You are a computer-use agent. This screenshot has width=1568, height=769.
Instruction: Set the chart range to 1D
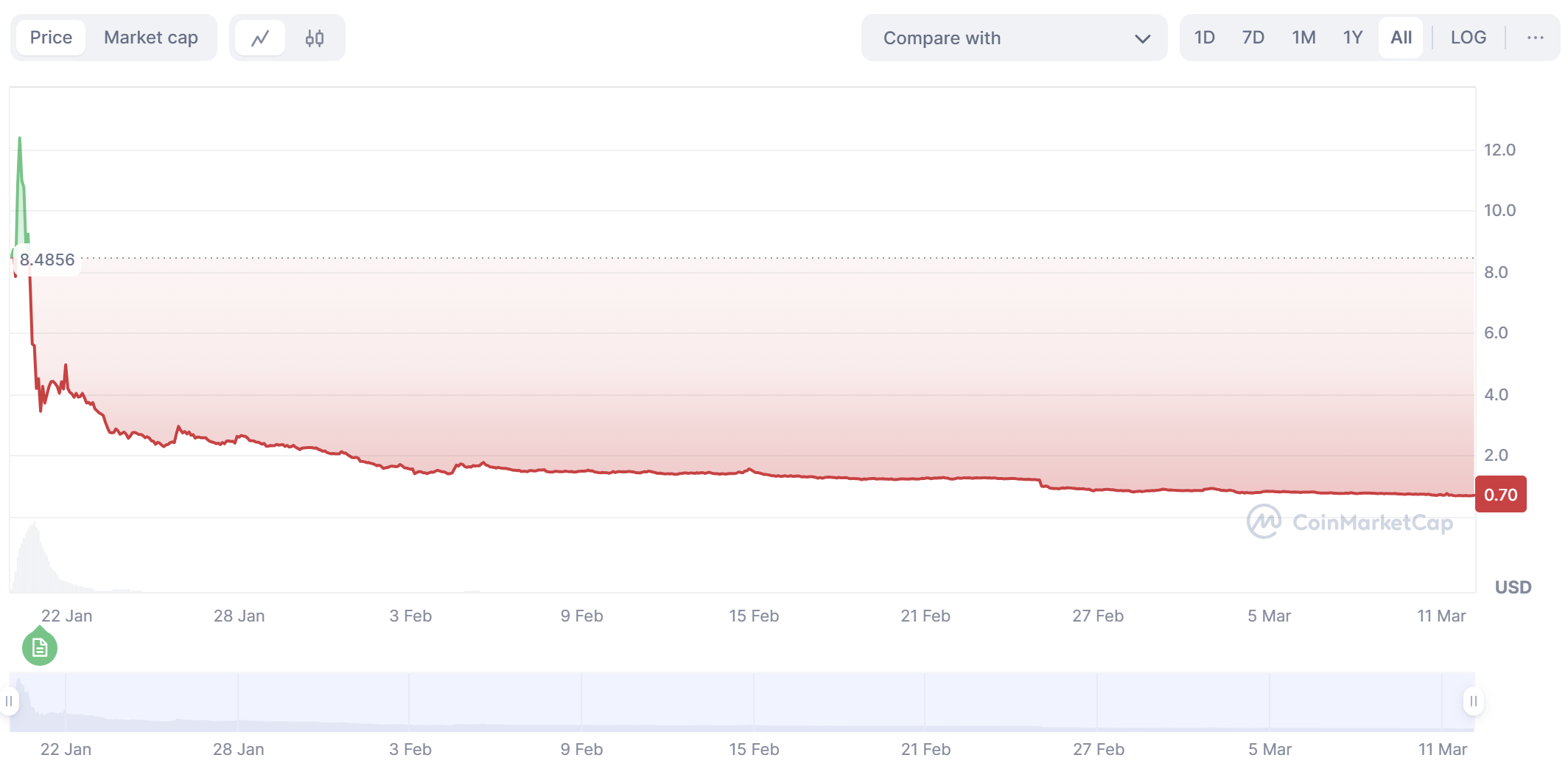[1204, 38]
